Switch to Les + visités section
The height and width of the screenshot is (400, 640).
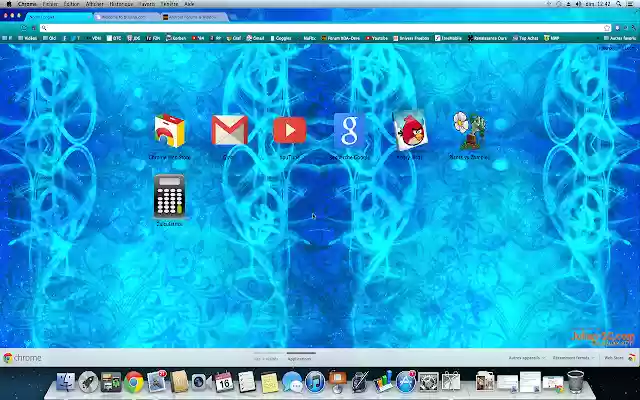(x=266, y=358)
